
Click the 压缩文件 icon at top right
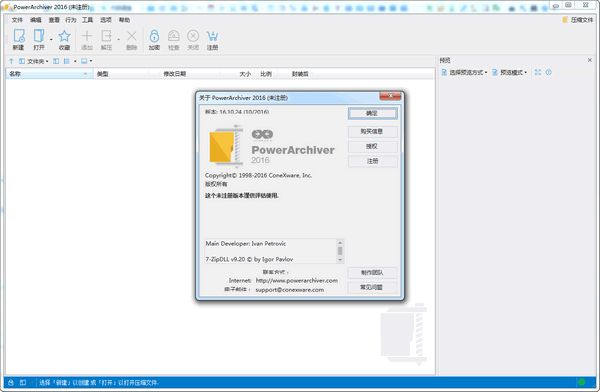565,20
